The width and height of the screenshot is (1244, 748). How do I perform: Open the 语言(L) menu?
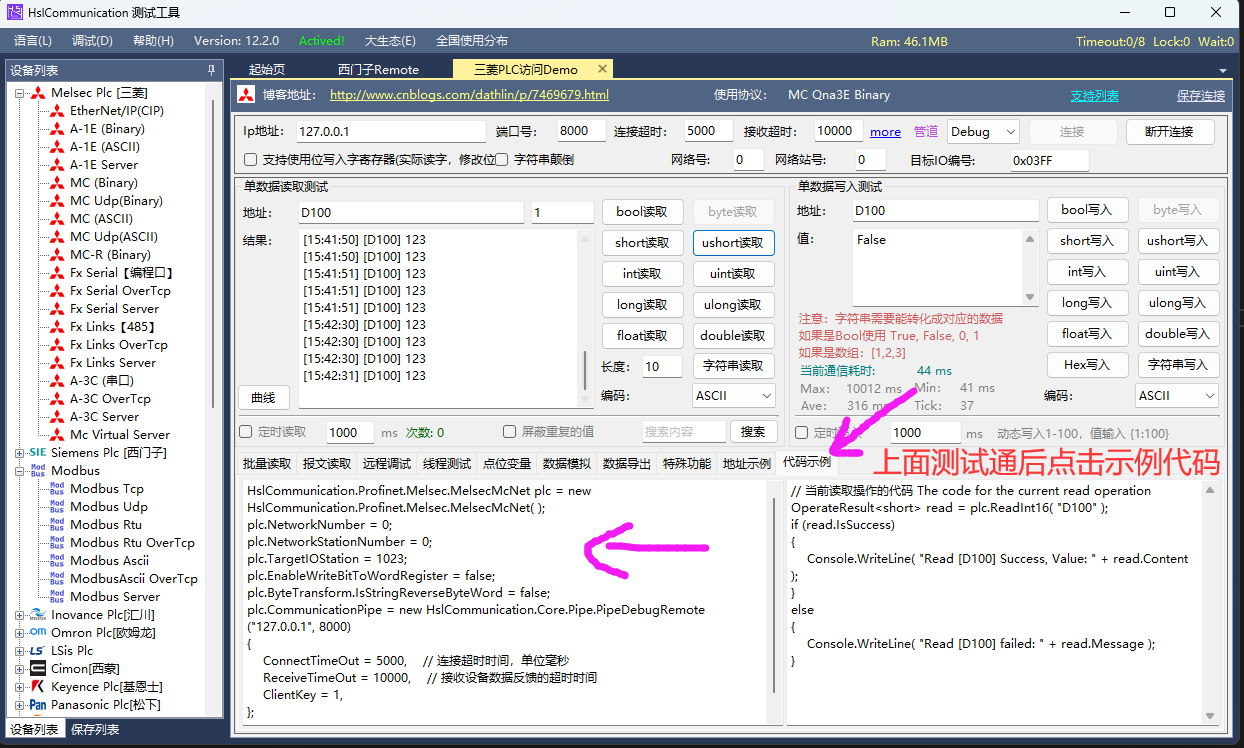click(33, 41)
